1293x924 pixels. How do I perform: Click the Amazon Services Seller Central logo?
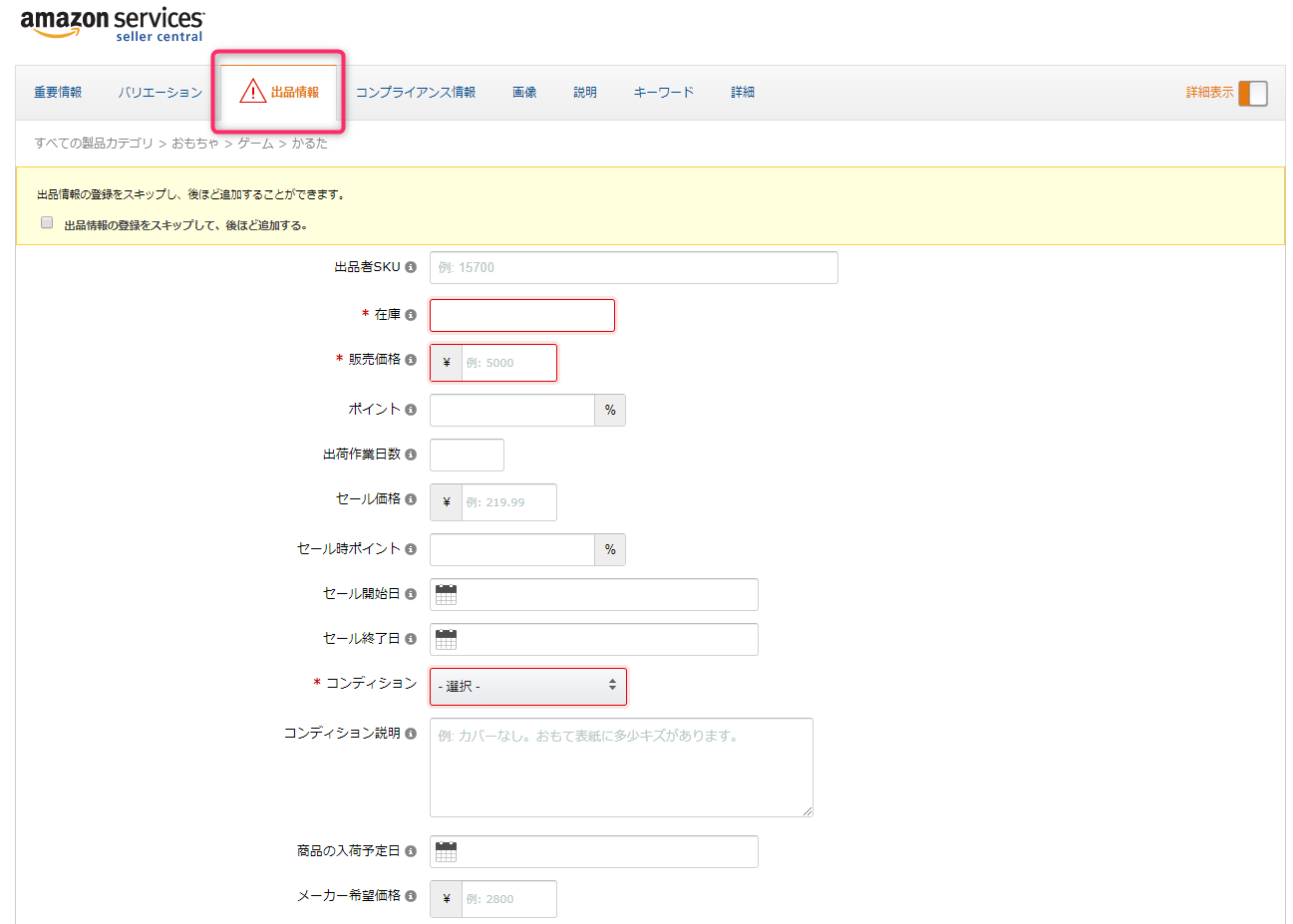[x=112, y=25]
